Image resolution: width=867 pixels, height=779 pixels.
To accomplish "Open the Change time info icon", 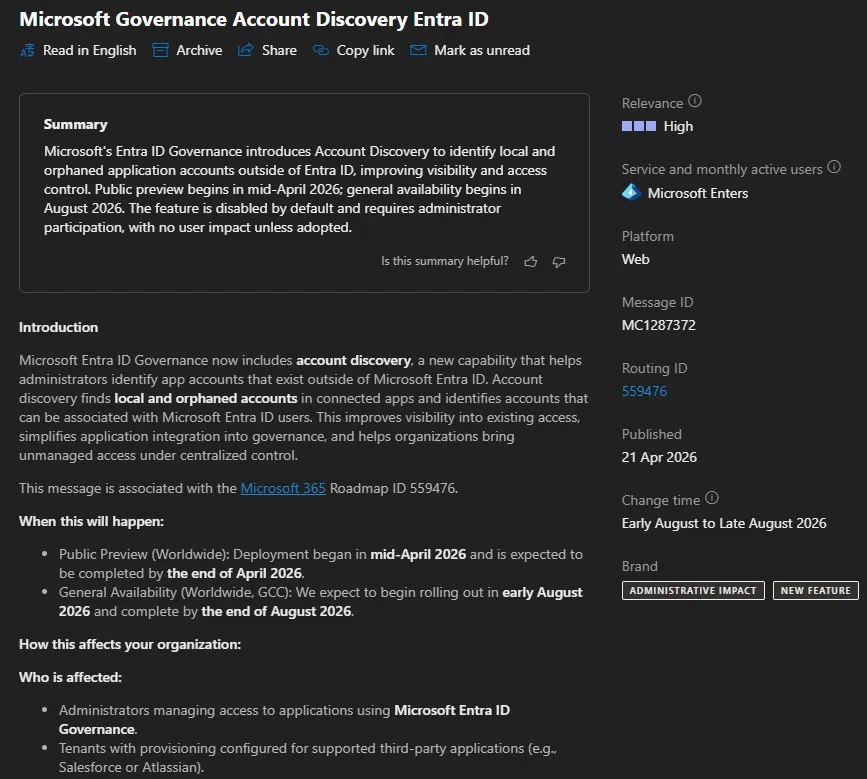I will point(712,498).
